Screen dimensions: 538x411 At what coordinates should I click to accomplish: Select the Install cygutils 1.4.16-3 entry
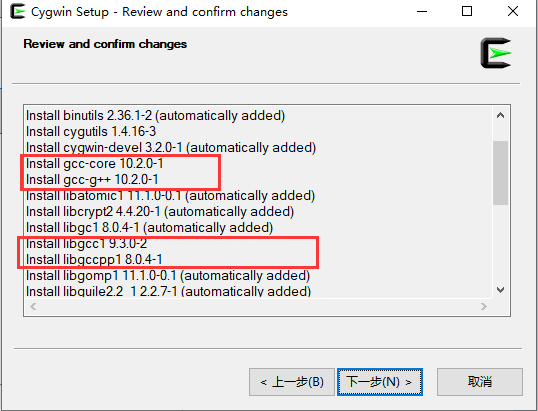click(x=91, y=131)
